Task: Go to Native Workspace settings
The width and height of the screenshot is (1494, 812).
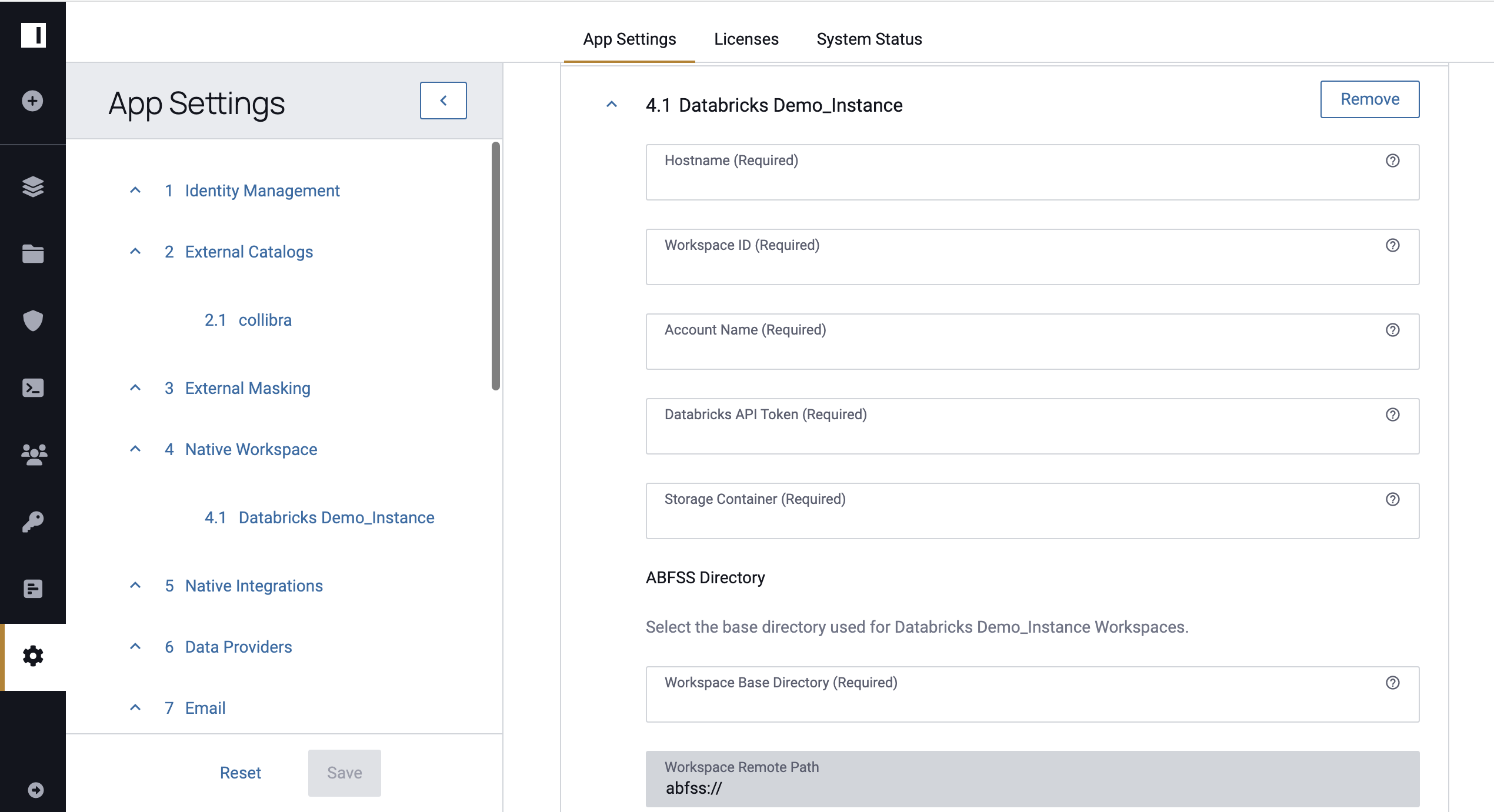Action: tap(251, 449)
